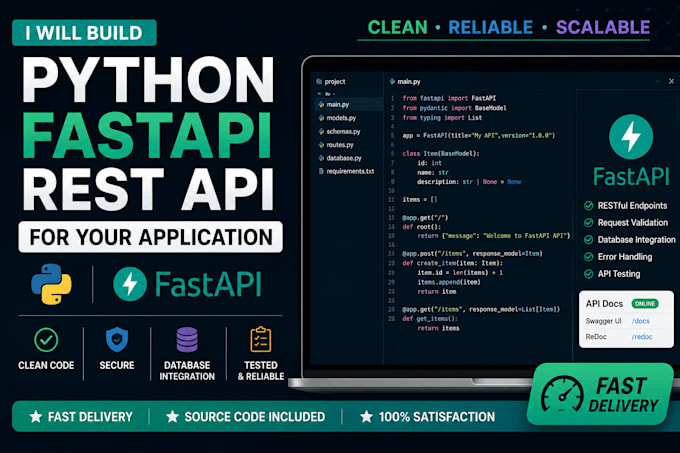Screen dimensions: 680x453
Task: Click the green FASTAPI headline text
Action: click(x=147, y=135)
